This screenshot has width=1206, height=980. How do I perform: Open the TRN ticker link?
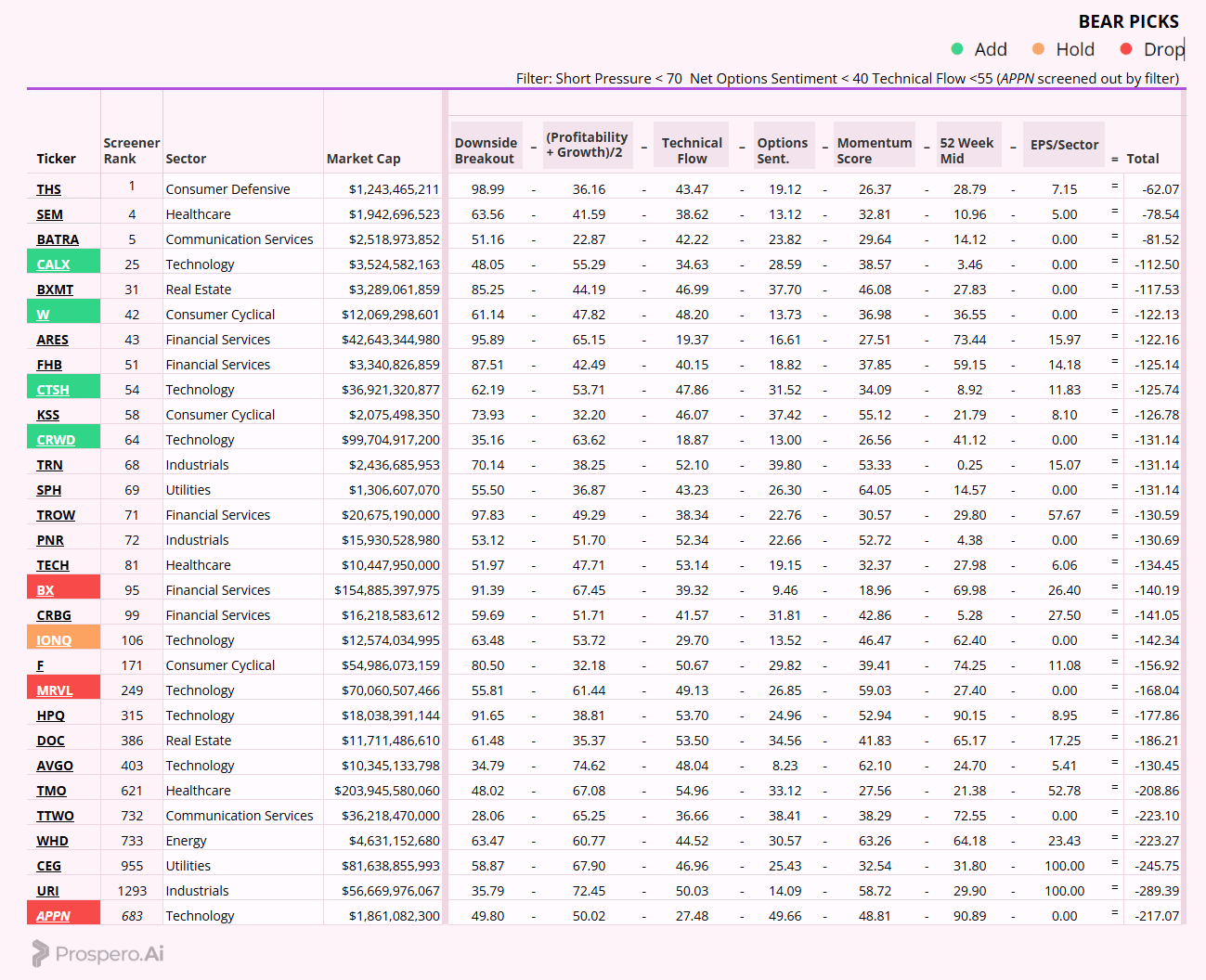pyautogui.click(x=50, y=465)
